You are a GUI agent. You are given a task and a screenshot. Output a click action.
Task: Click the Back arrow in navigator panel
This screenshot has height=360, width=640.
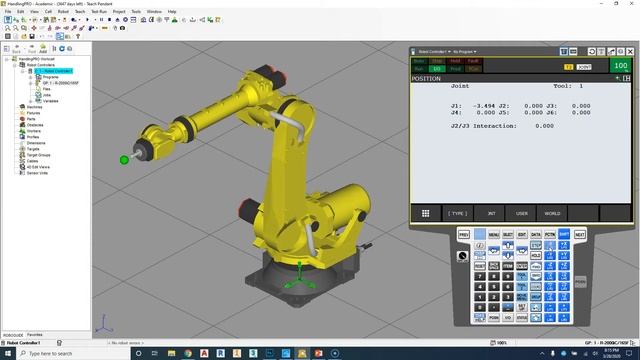(17, 49)
